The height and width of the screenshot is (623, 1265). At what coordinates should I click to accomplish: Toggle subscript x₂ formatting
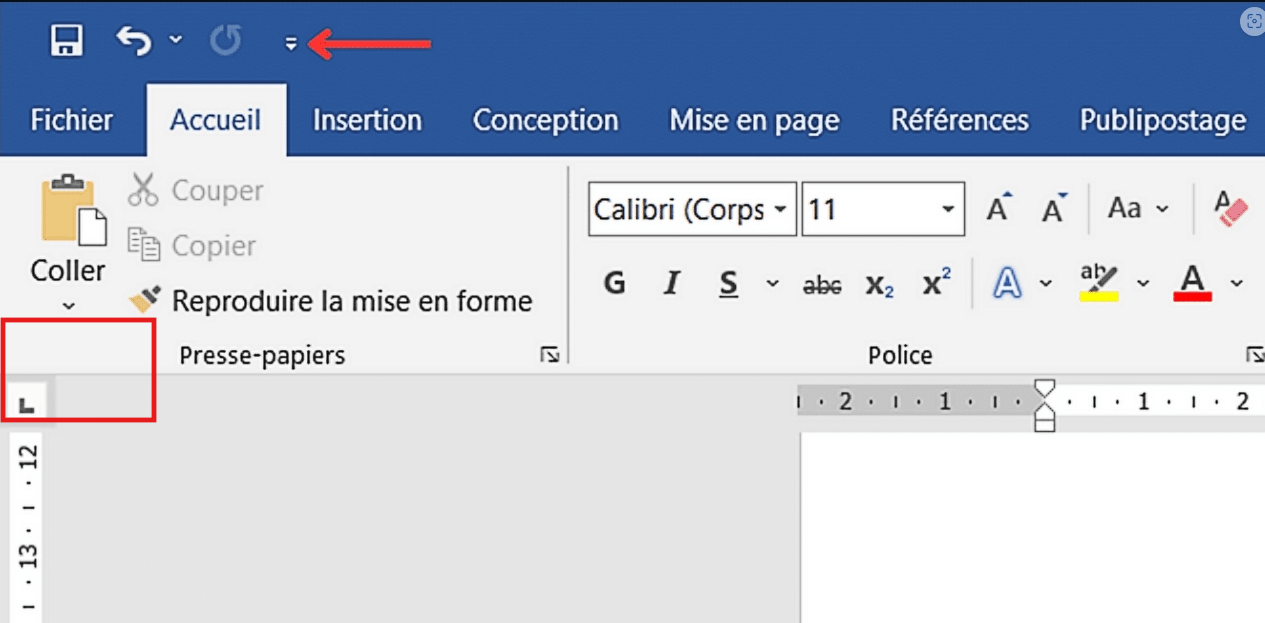[879, 286]
